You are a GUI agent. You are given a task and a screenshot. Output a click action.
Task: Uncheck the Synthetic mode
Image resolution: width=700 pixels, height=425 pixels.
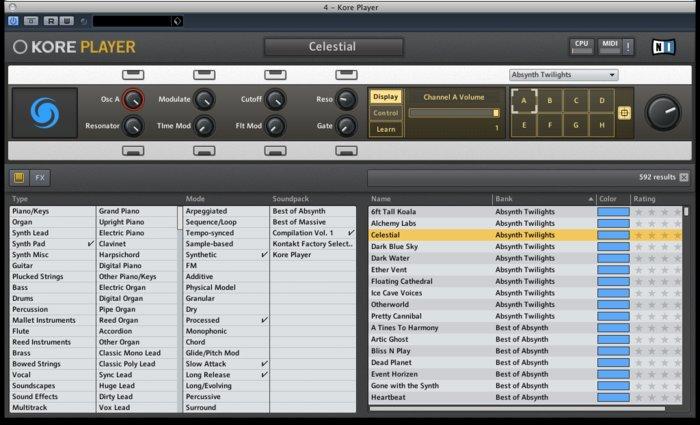(227, 254)
